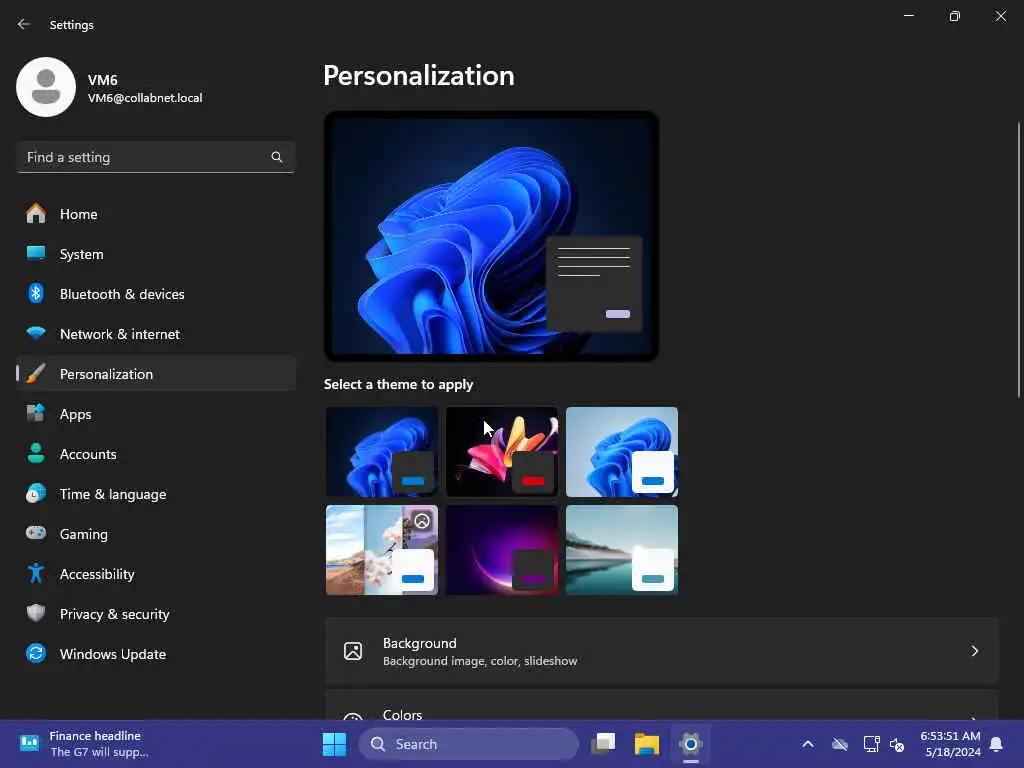Apply the purple Captured Motion theme
Image resolution: width=1024 pixels, height=768 pixels.
(502, 550)
